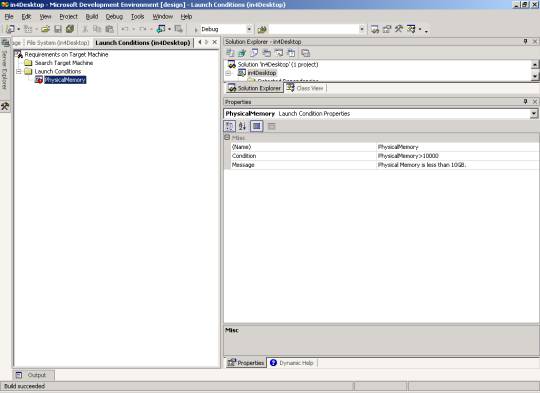This screenshot has width=540, height=393.
Task: Toggle the Properties view button in the grid toolbar
Action: [257, 126]
